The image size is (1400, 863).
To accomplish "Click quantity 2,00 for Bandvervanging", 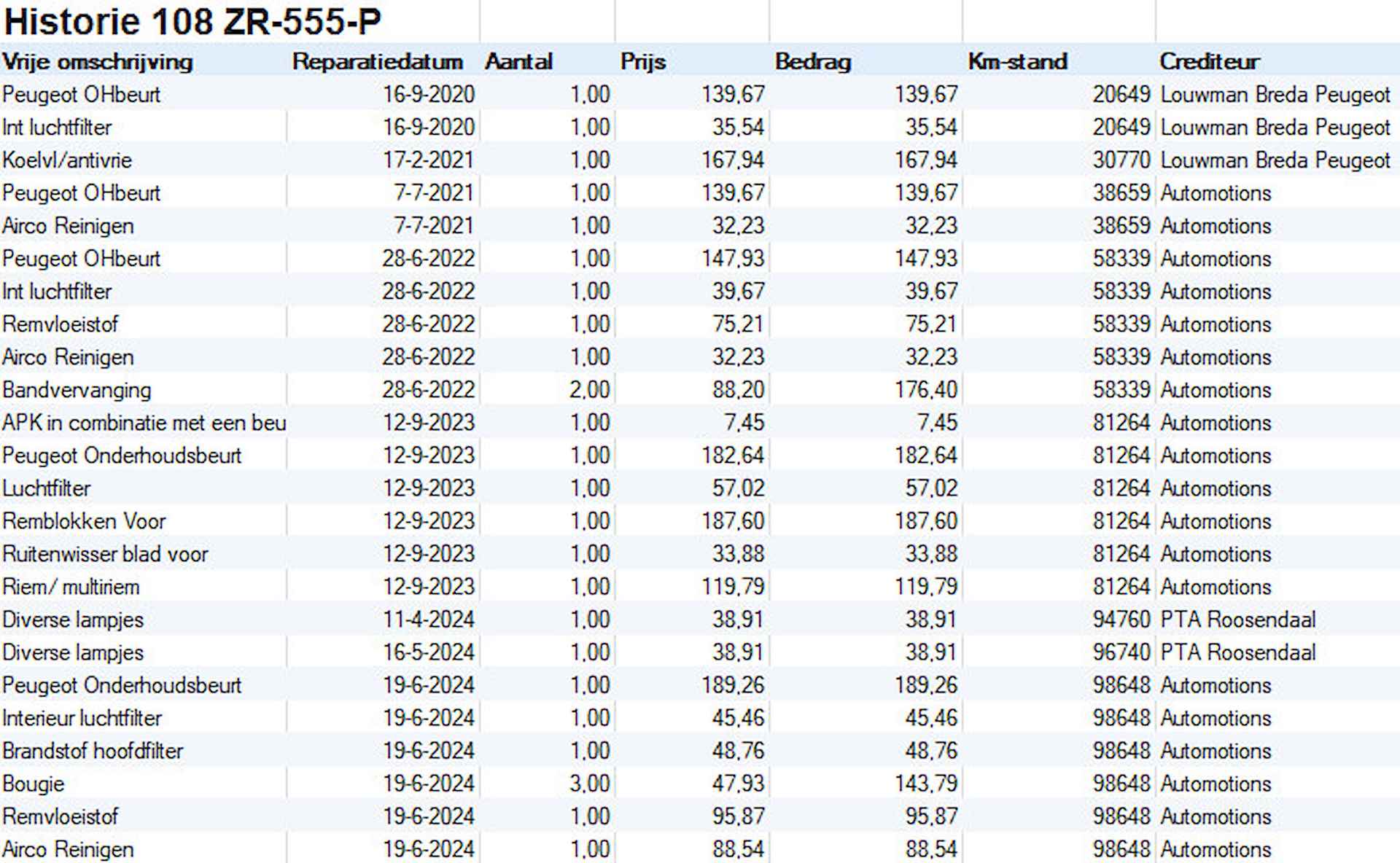I will (589, 390).
